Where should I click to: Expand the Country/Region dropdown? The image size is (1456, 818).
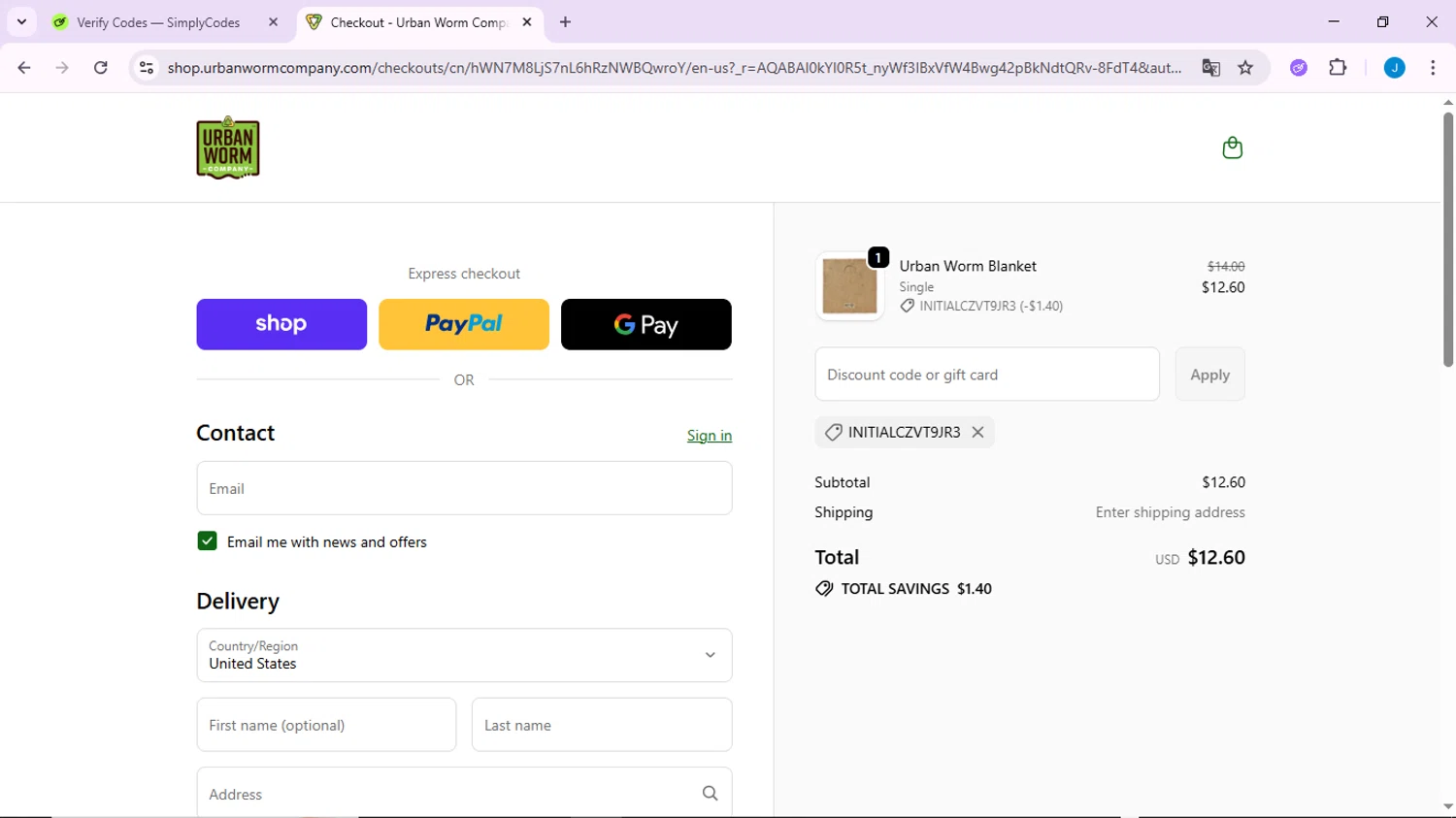(x=464, y=655)
